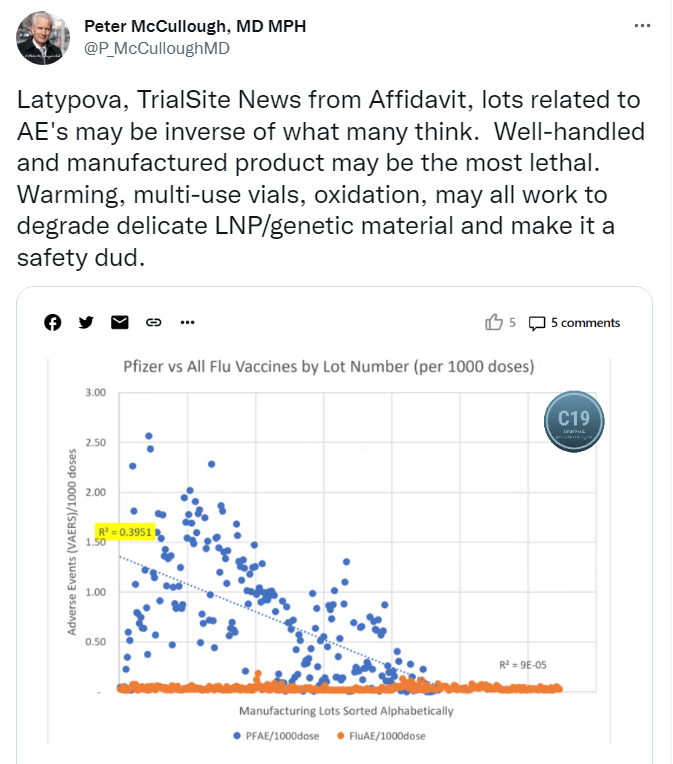
Task: Select the orange FluAE/1000dose legend marker
Action: [339, 736]
